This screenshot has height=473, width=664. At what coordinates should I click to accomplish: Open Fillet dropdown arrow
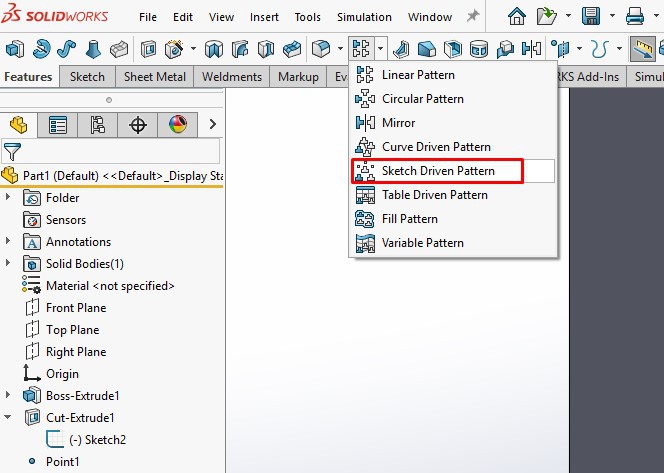[340, 49]
